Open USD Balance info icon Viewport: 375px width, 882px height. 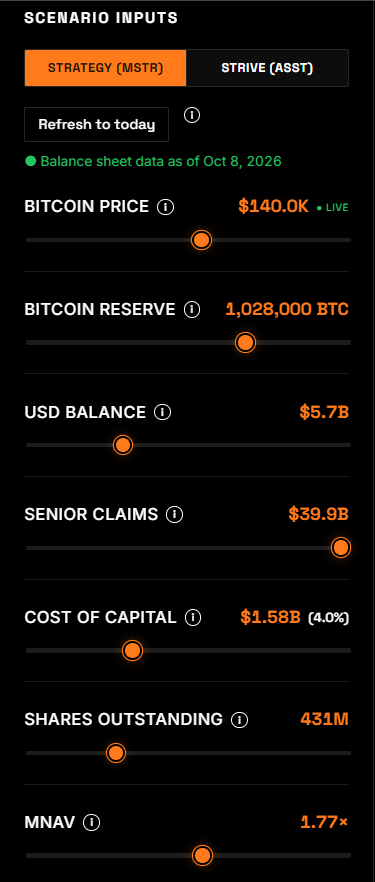click(x=162, y=412)
